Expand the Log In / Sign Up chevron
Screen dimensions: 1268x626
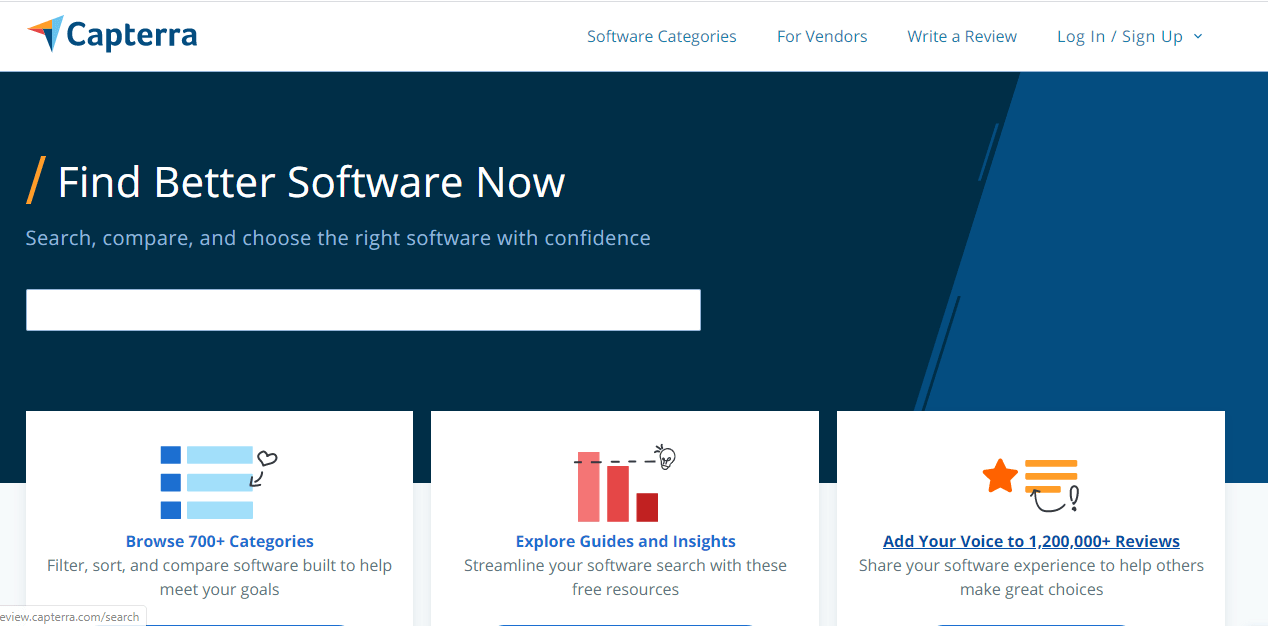pyautogui.click(x=1198, y=36)
